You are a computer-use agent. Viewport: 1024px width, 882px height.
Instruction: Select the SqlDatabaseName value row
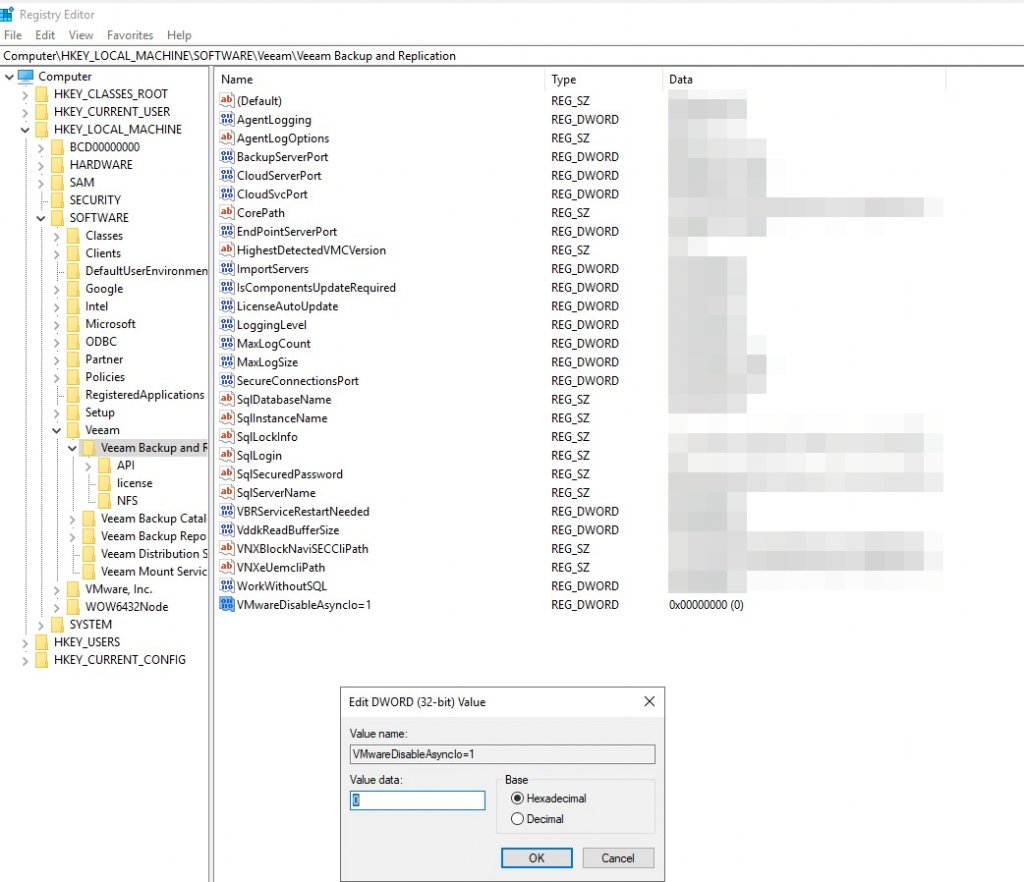(x=284, y=399)
